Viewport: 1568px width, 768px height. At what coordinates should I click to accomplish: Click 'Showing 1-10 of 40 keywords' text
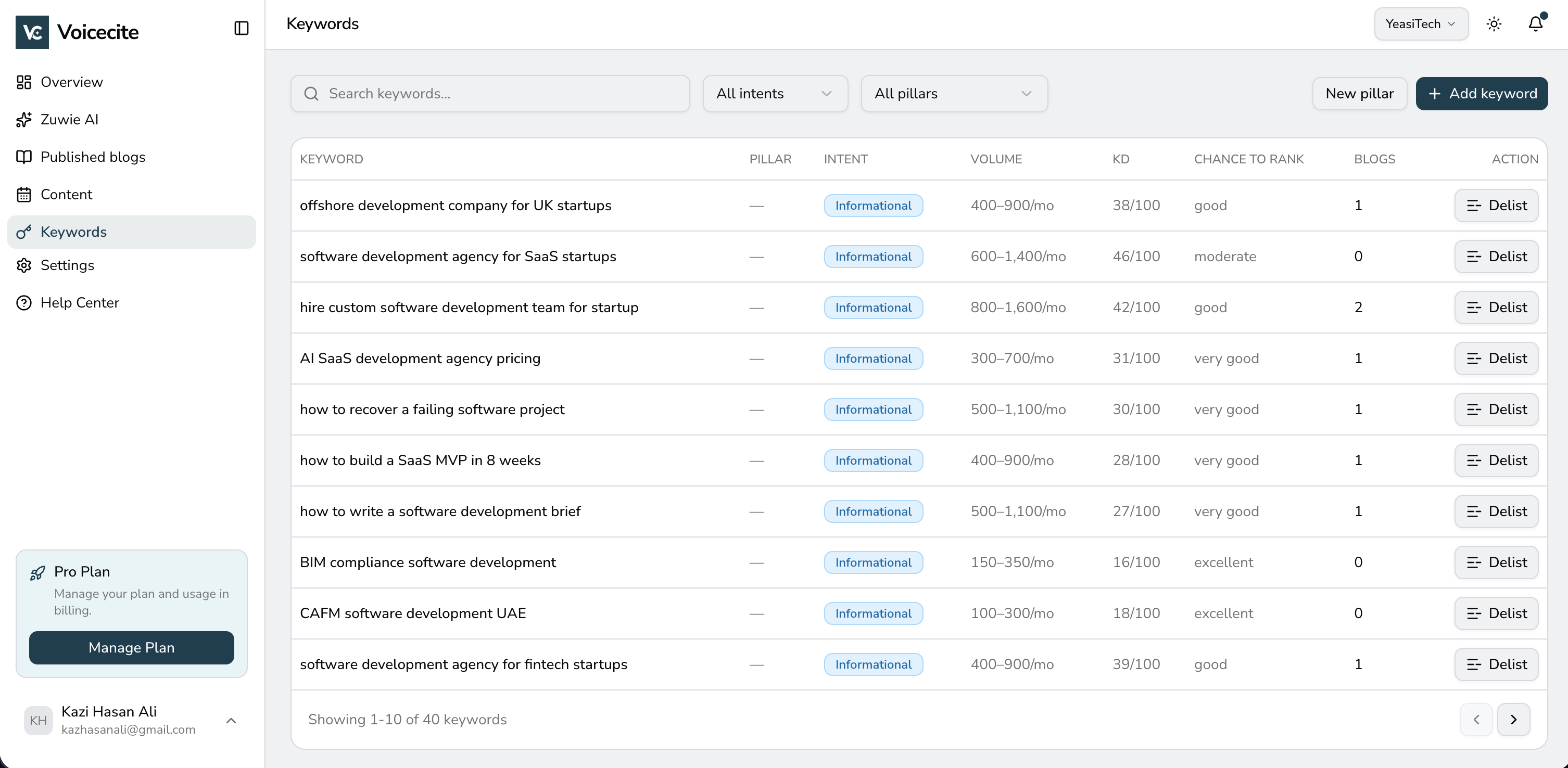coord(407,720)
